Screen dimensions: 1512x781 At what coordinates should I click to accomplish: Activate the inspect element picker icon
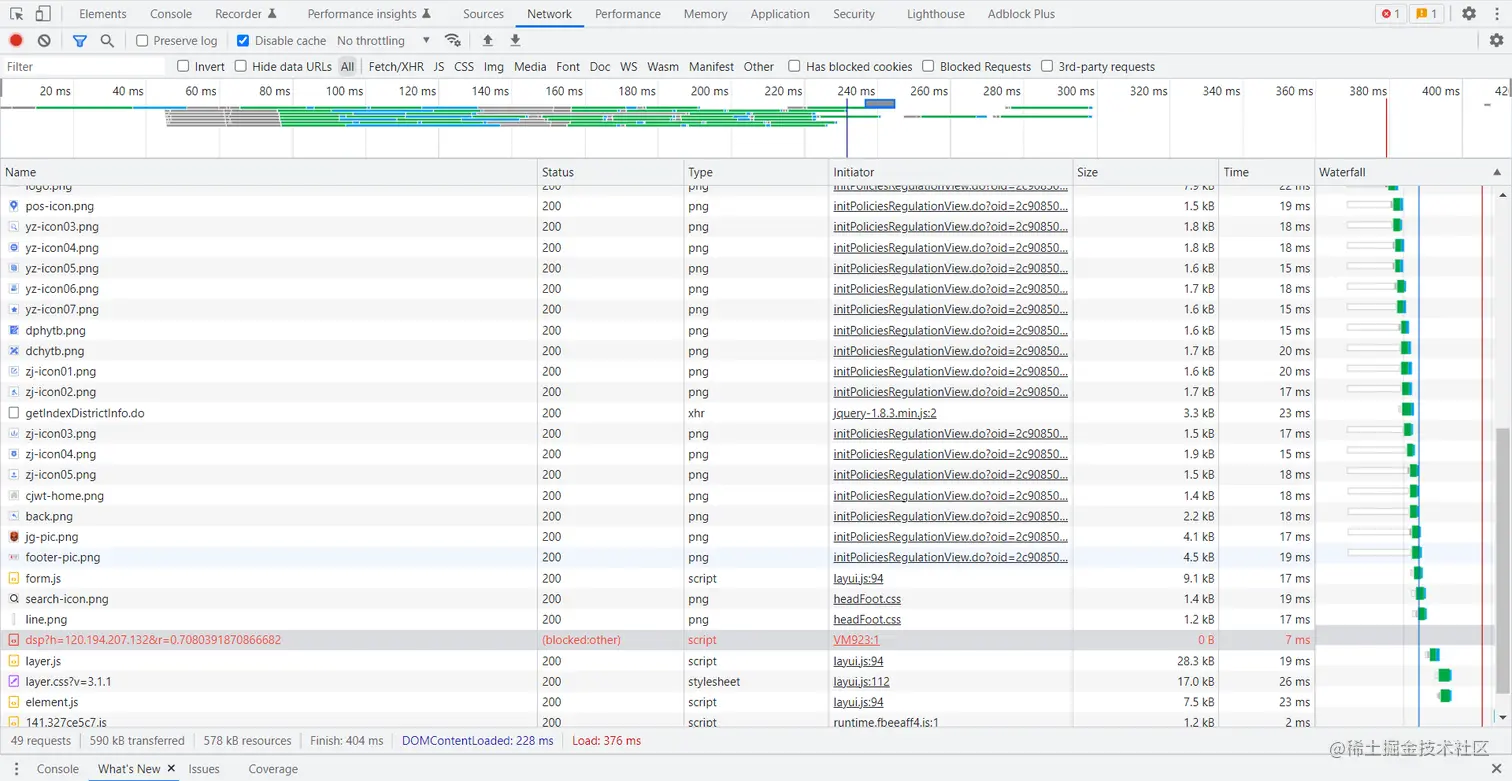[17, 14]
